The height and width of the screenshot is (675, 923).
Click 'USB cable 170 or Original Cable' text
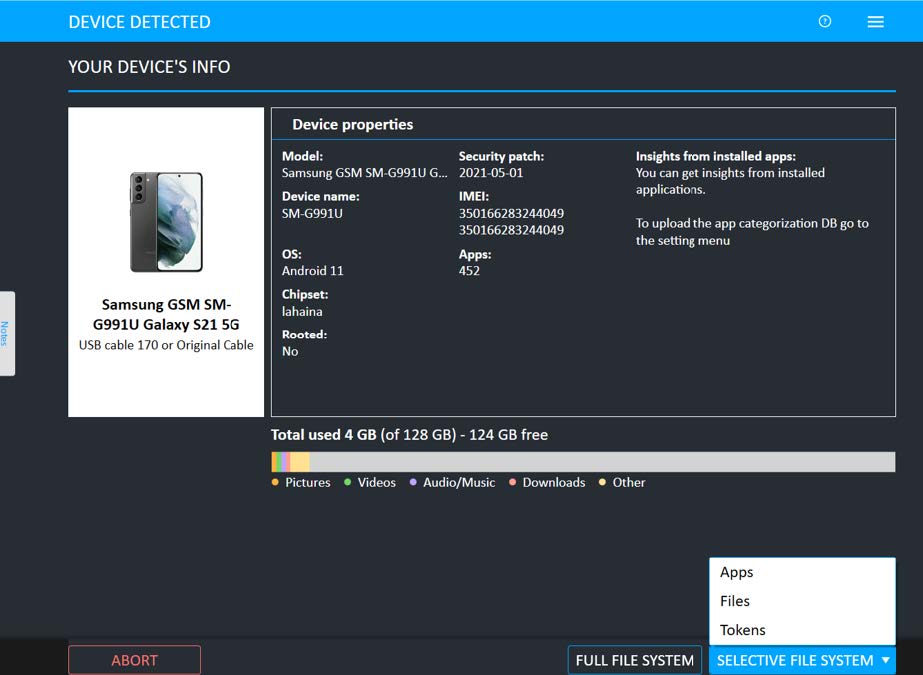[166, 345]
